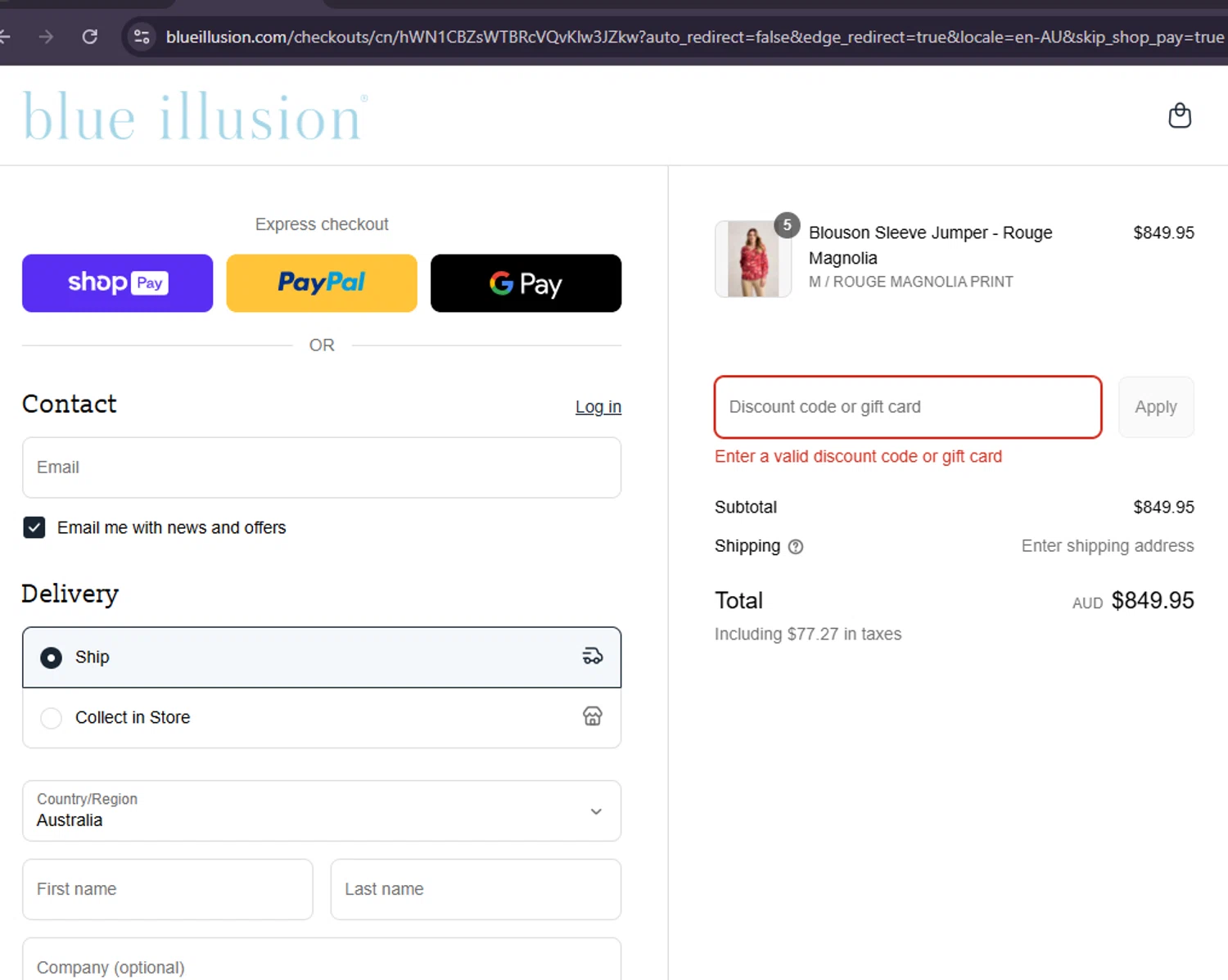The width and height of the screenshot is (1228, 980).
Task: Click the error text Enter a valid discount code
Action: (858, 456)
